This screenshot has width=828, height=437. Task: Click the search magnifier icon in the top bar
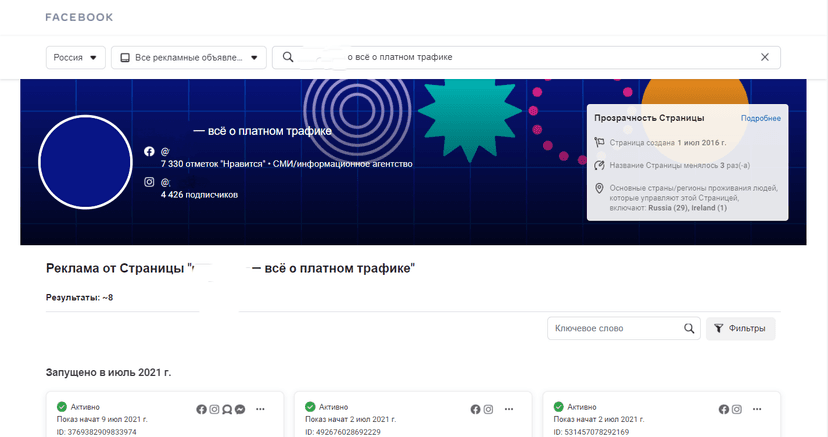pos(288,57)
